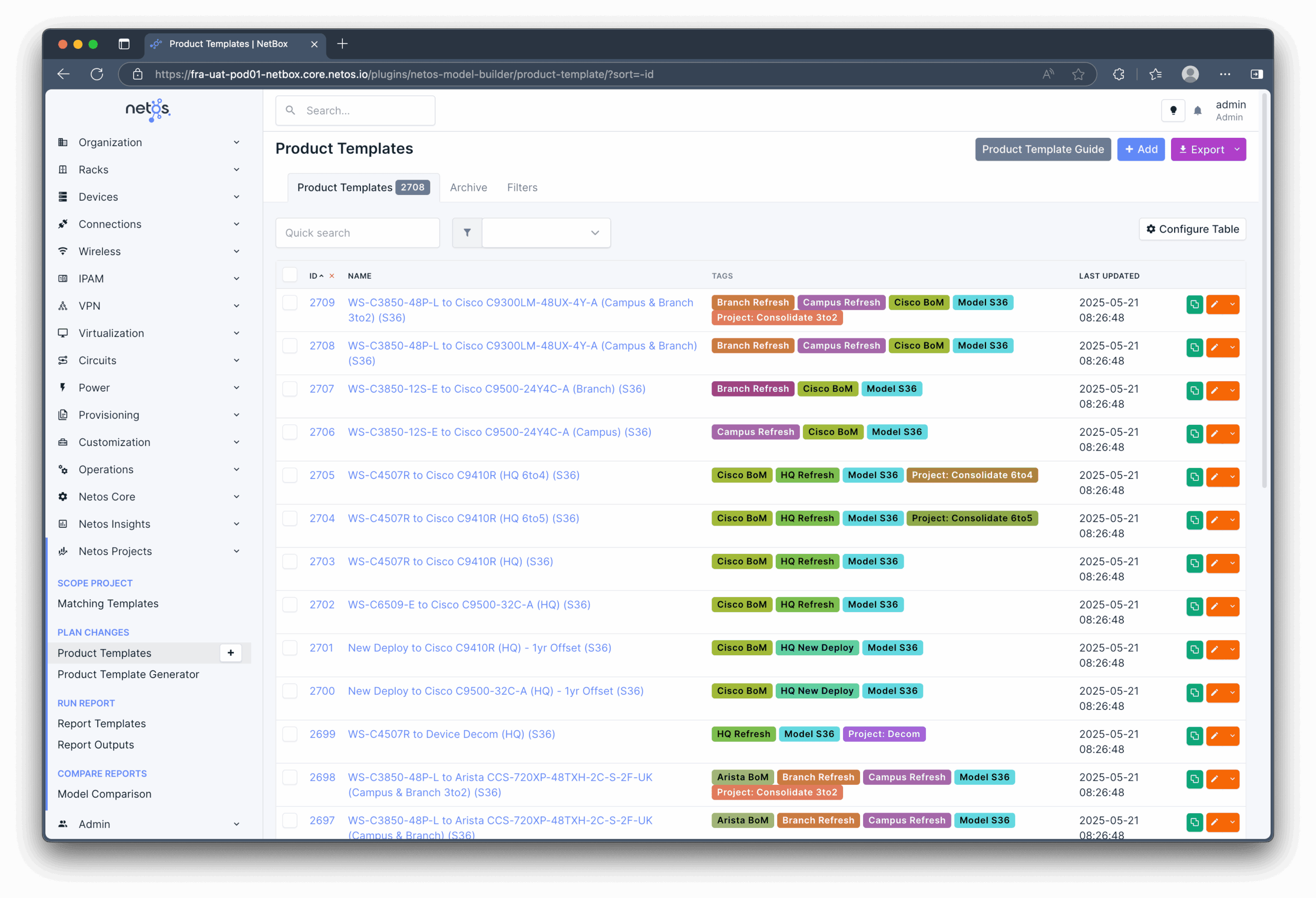
Task: Open the edit dropdown arrow for row 2704
Action: [1232, 520]
